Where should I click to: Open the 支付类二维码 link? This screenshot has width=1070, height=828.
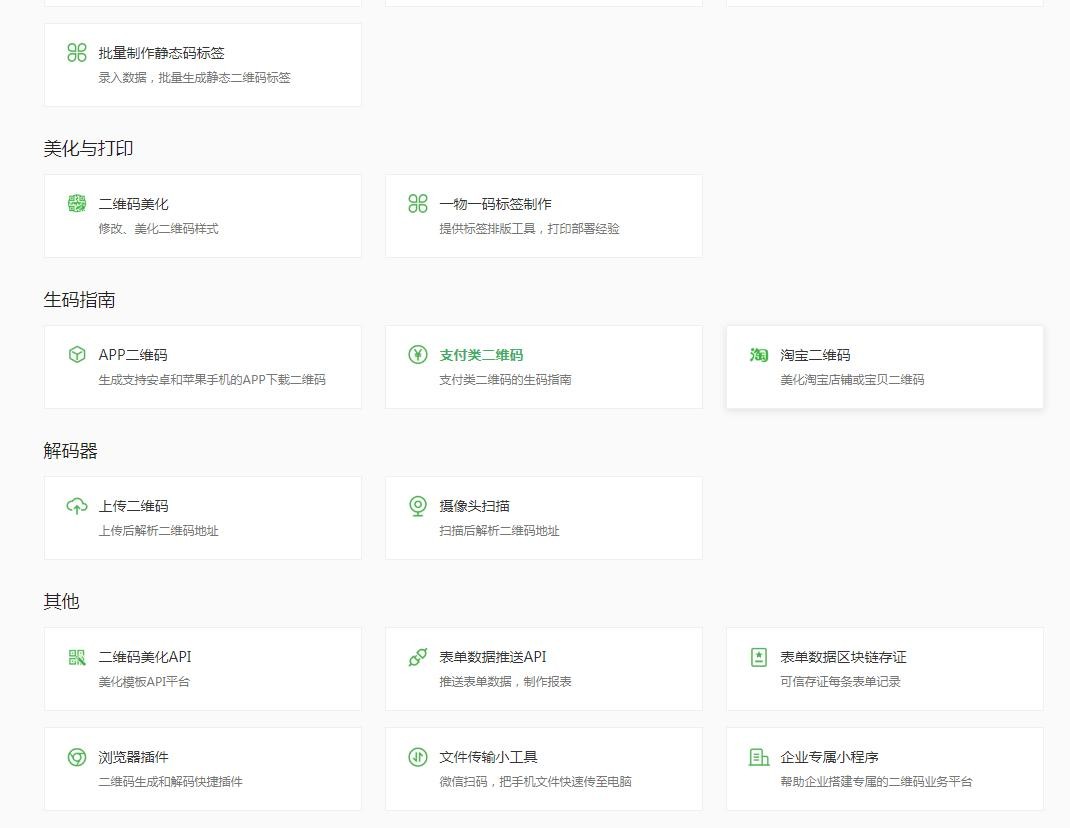[x=481, y=355]
